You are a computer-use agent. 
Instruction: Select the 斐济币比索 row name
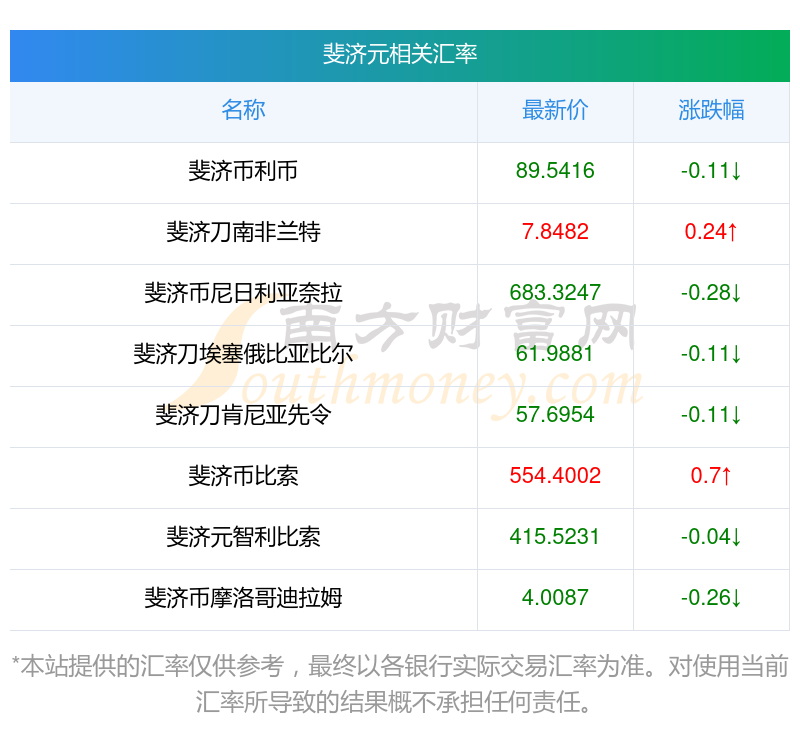click(243, 476)
